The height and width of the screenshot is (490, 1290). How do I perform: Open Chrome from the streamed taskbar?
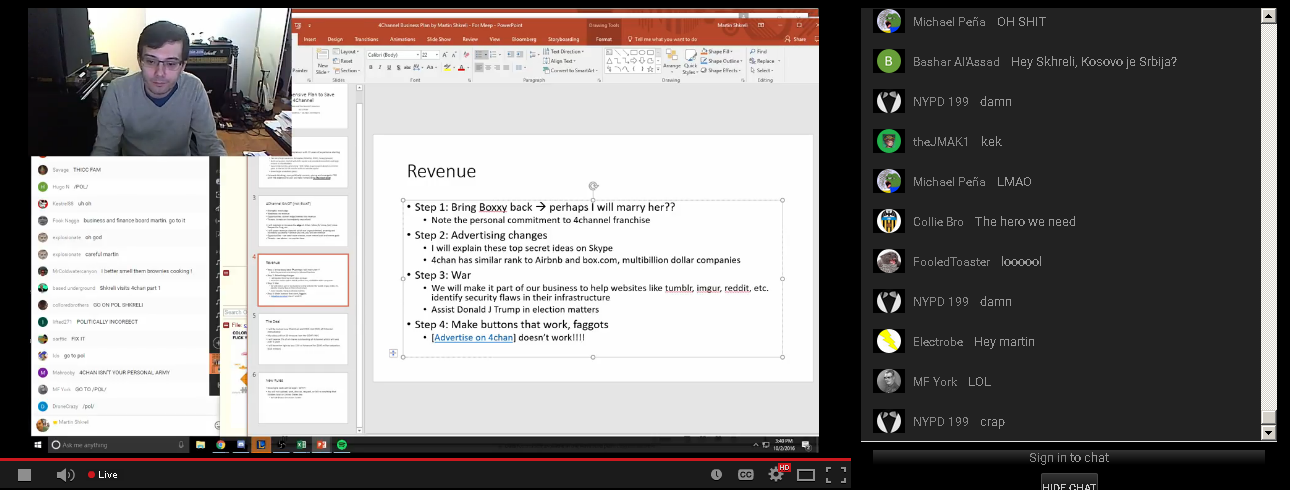[x=221, y=444]
